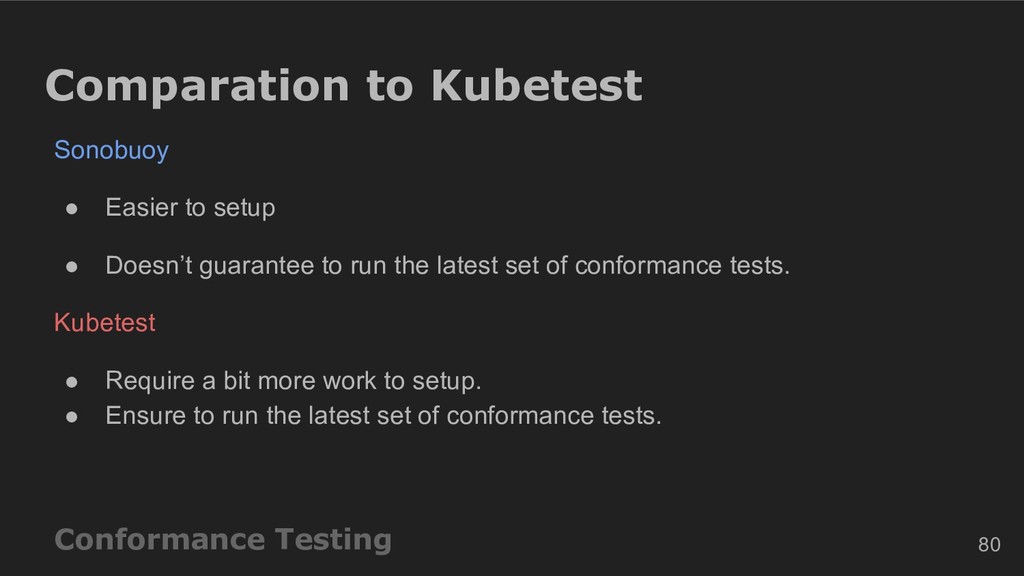Click the bullet dot before 'Doesn't guarantee'

72,266
